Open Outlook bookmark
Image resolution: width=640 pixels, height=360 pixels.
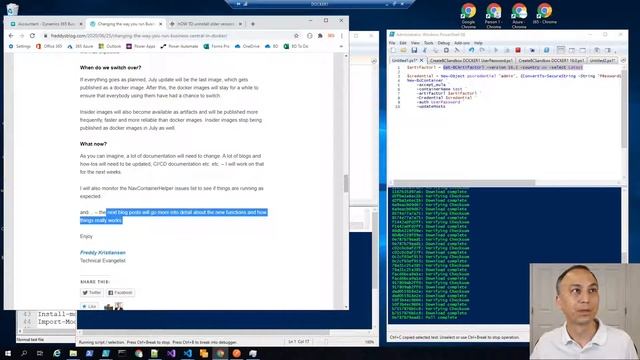(x=110, y=47)
